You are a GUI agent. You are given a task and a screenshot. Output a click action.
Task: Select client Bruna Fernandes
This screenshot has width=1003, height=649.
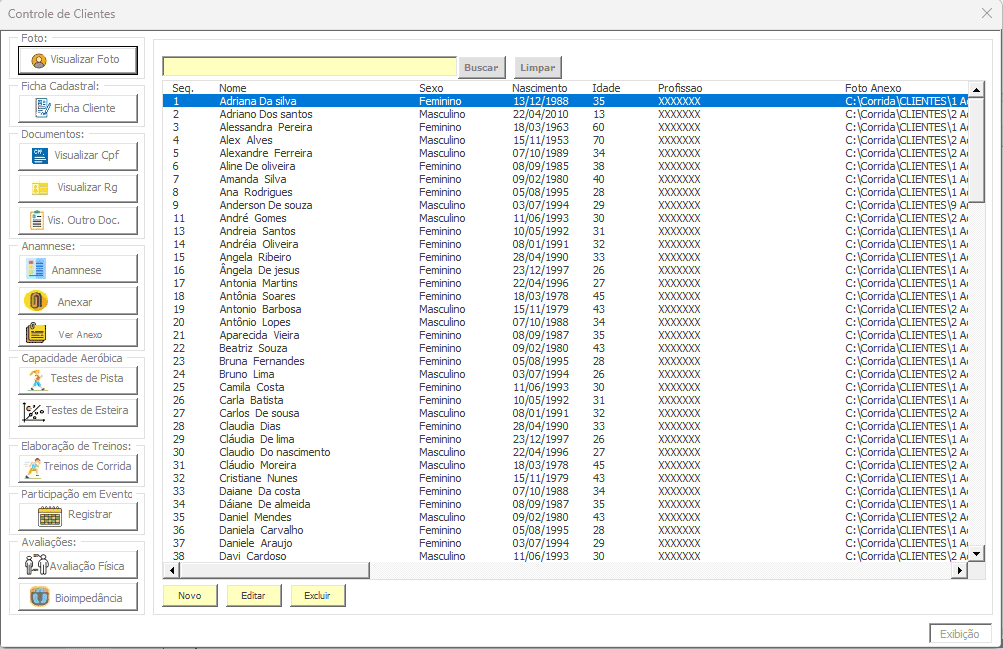click(565, 361)
